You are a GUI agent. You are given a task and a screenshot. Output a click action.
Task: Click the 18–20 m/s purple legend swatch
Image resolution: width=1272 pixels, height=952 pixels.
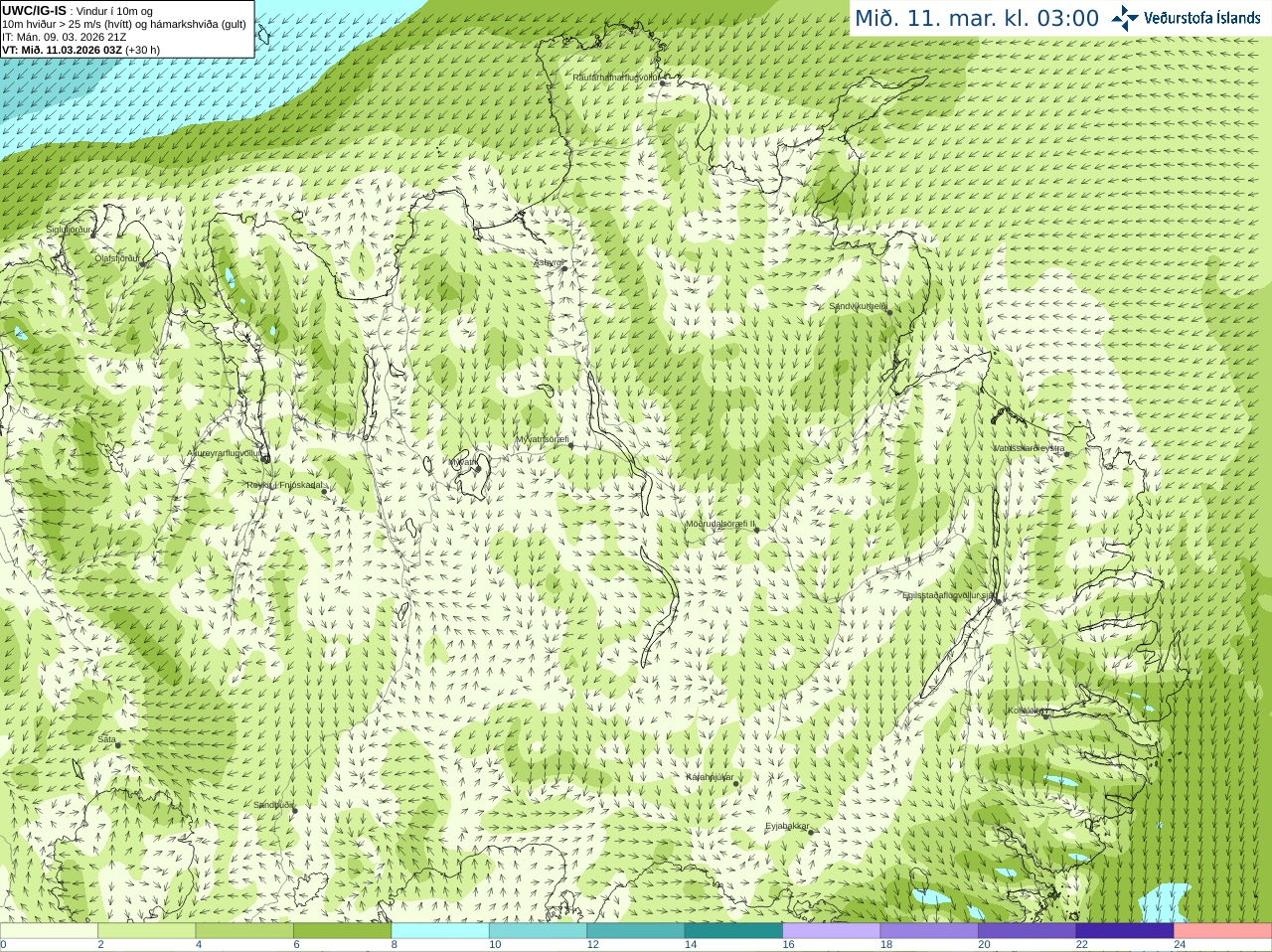point(929,931)
